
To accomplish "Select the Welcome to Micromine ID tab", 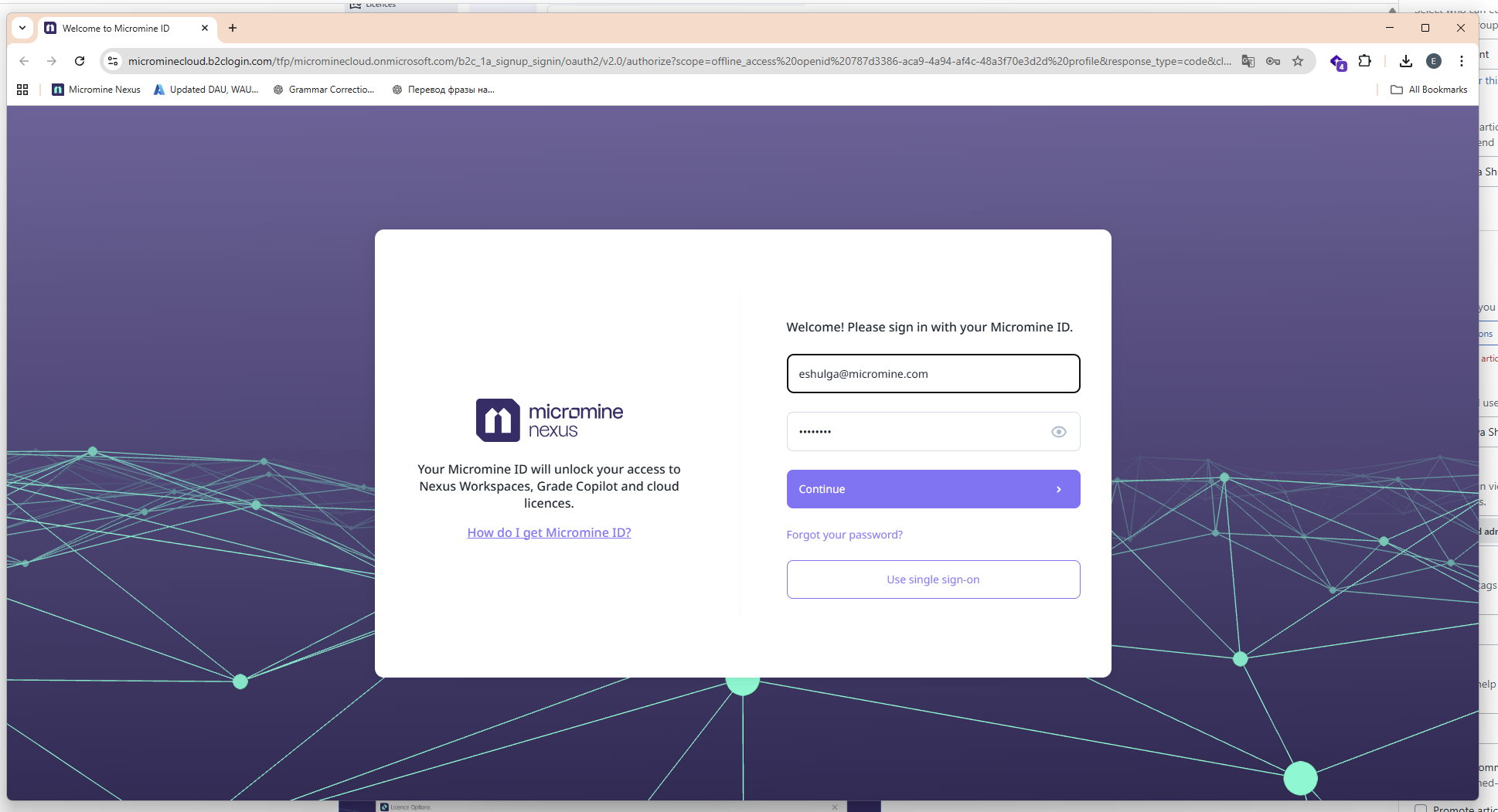I will click(116, 28).
